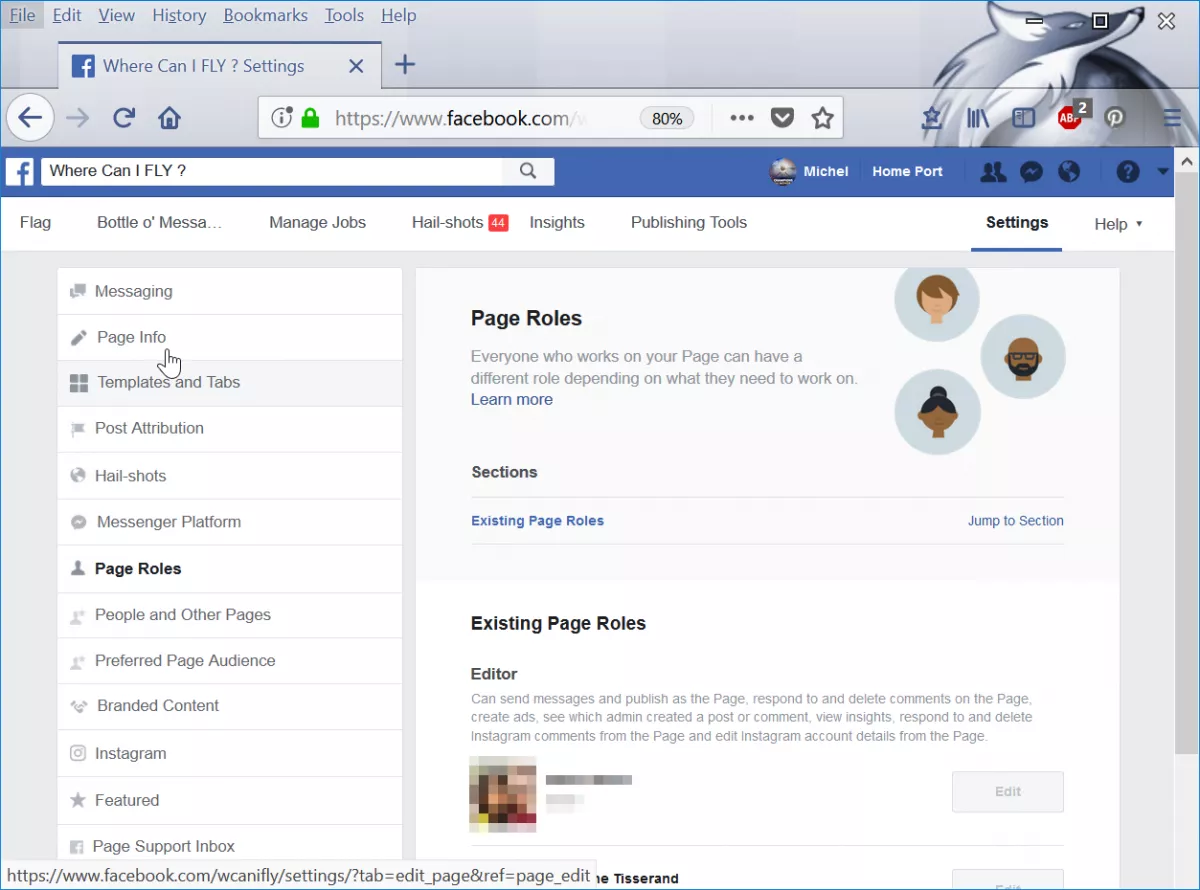Screen dimensions: 1200x890
Task: Open the View menu
Action: pyautogui.click(x=117, y=15)
